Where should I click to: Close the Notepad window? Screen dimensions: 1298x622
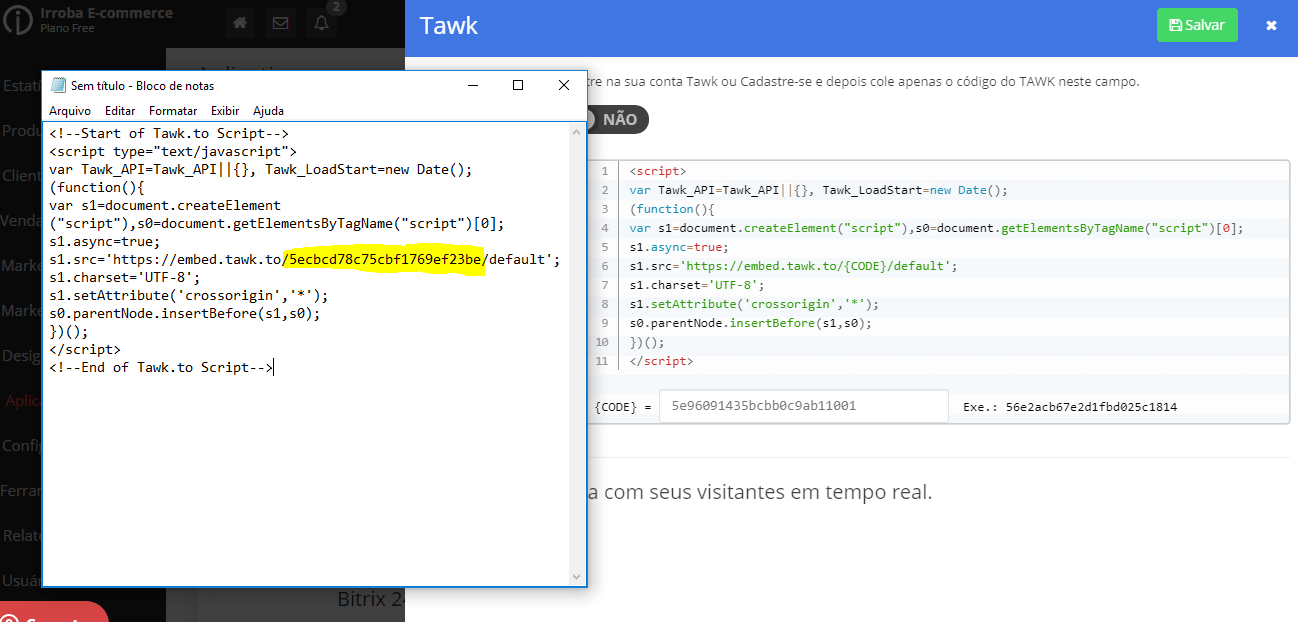tap(564, 86)
